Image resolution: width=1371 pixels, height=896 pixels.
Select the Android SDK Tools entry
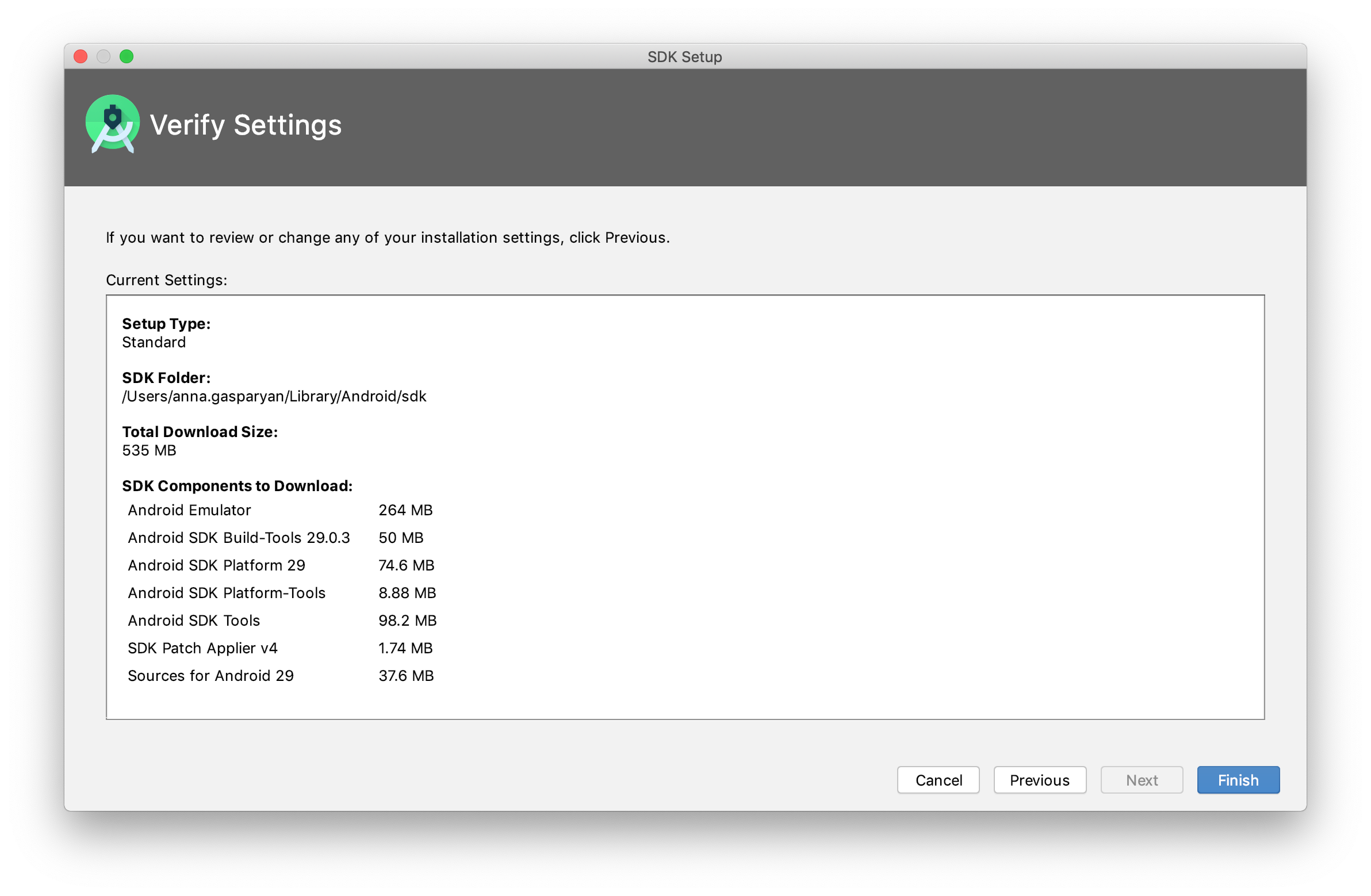(x=194, y=621)
